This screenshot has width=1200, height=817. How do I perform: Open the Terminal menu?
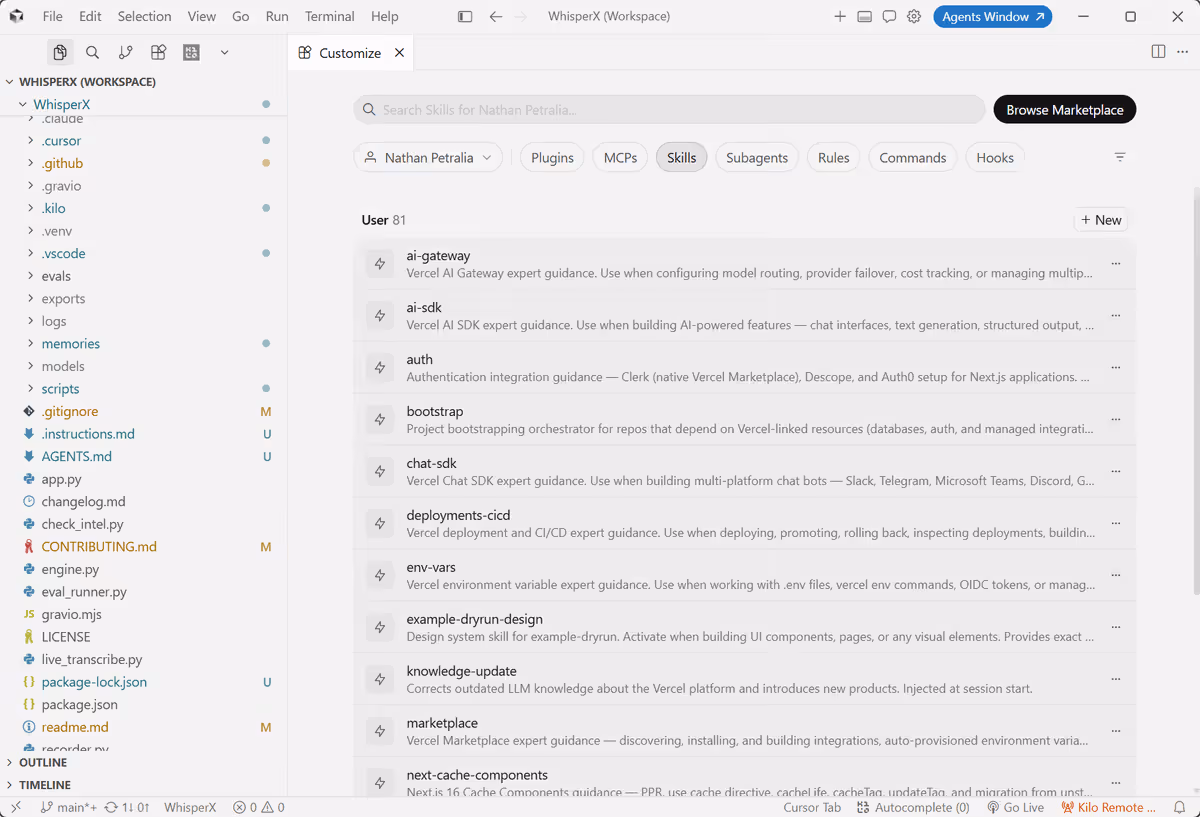click(330, 16)
